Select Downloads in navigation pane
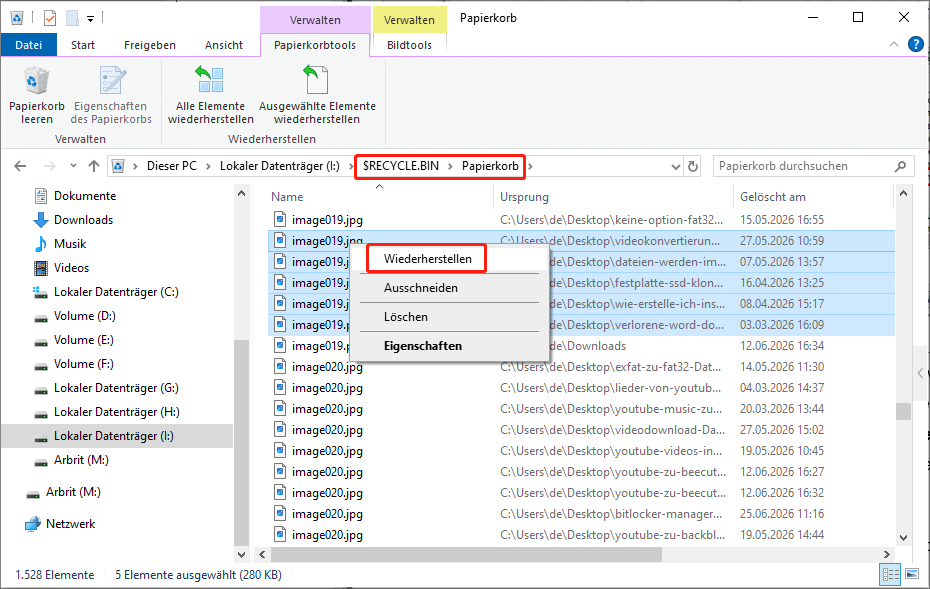 point(83,220)
